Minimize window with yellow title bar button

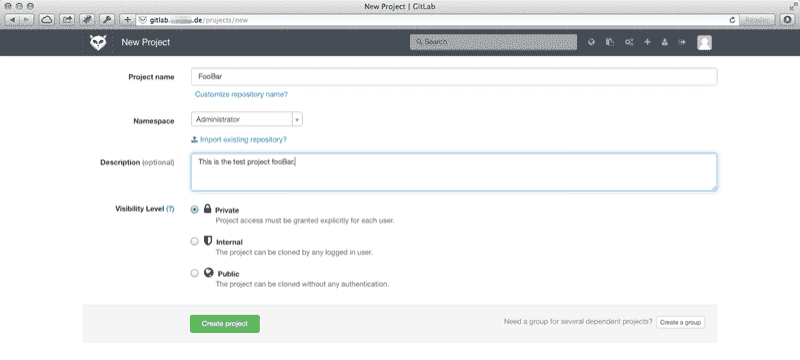18,6
